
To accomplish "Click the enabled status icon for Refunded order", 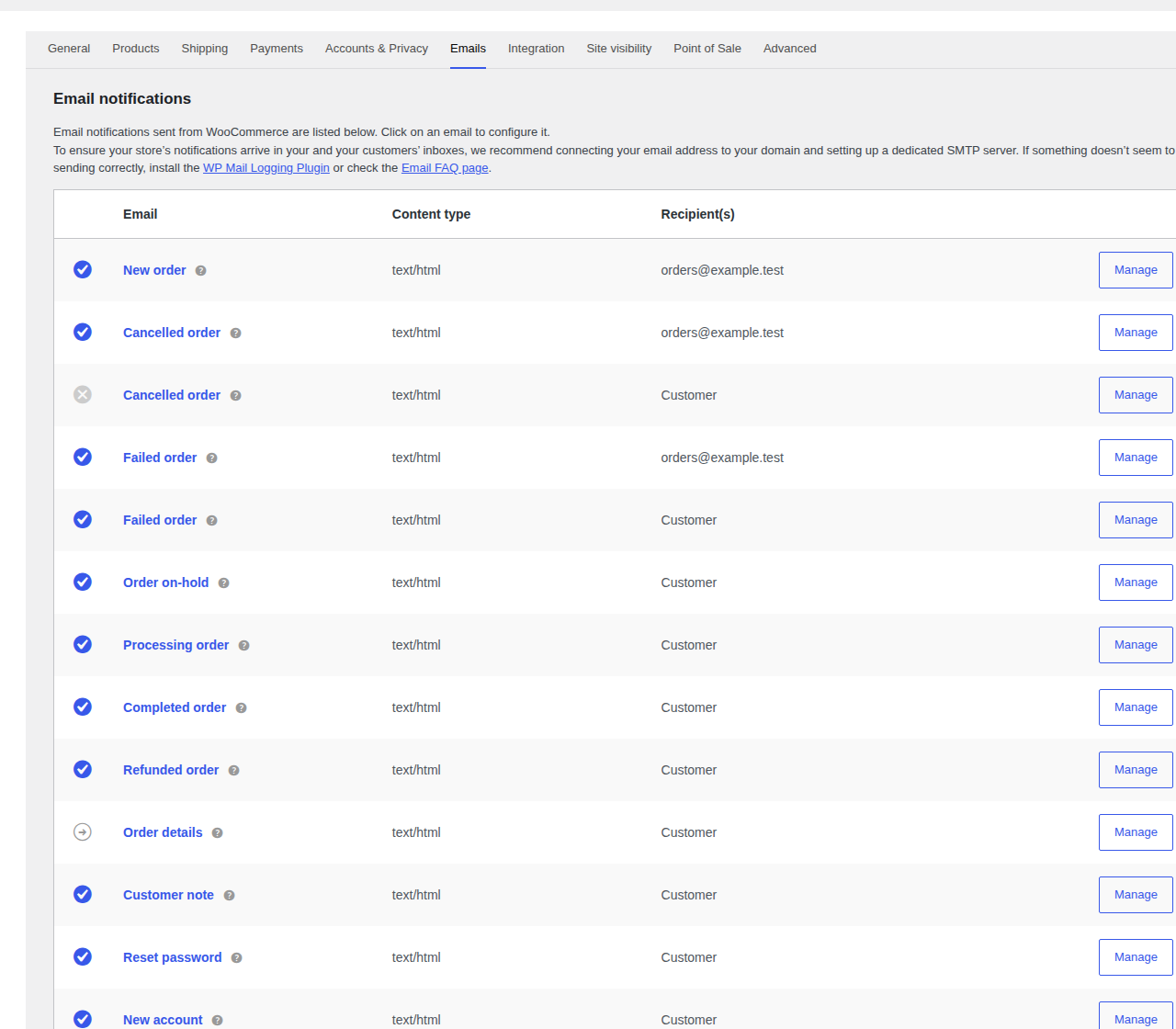I will (83, 769).
